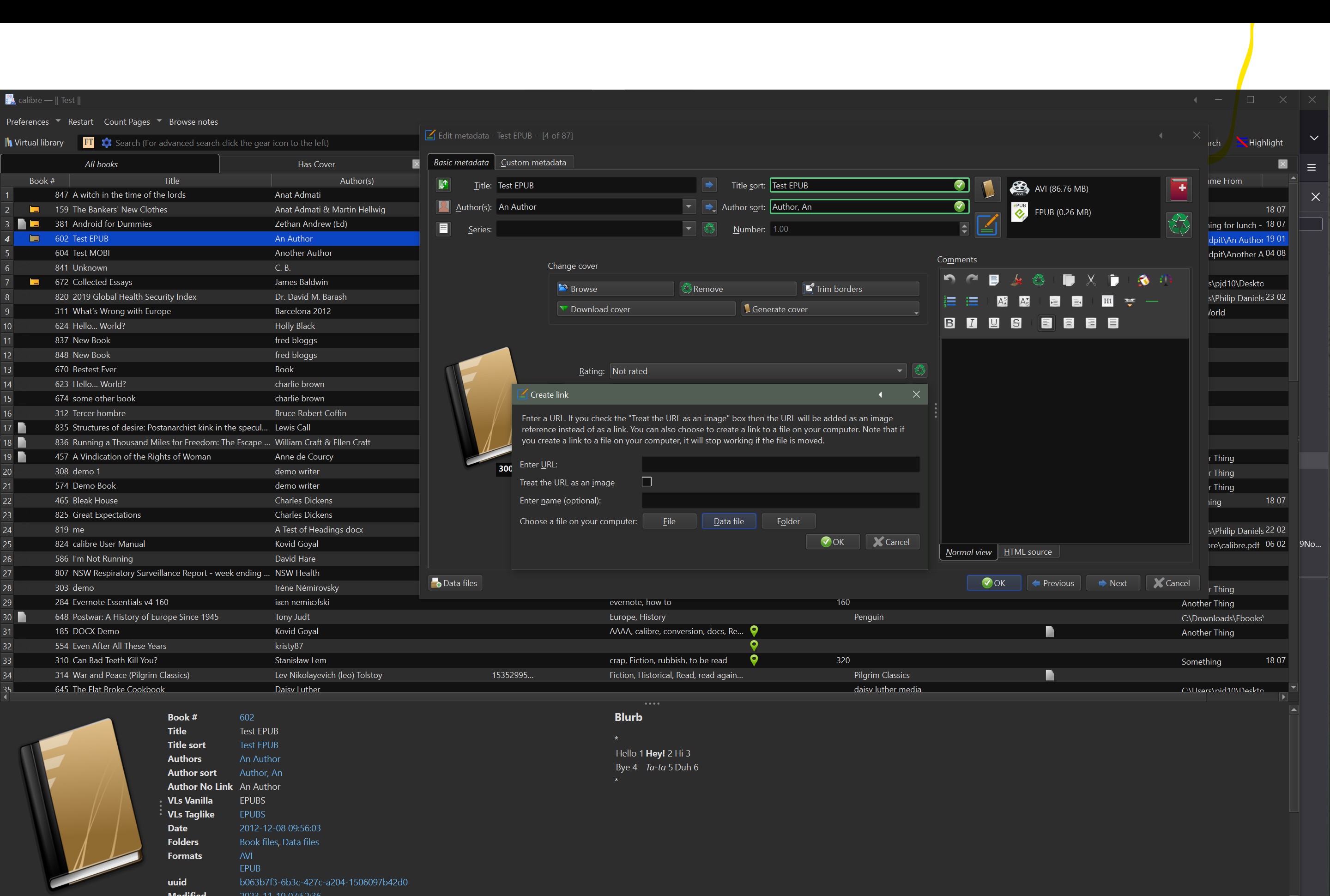Image resolution: width=1330 pixels, height=896 pixels.
Task: Click the red add format book icon
Action: (1179, 189)
